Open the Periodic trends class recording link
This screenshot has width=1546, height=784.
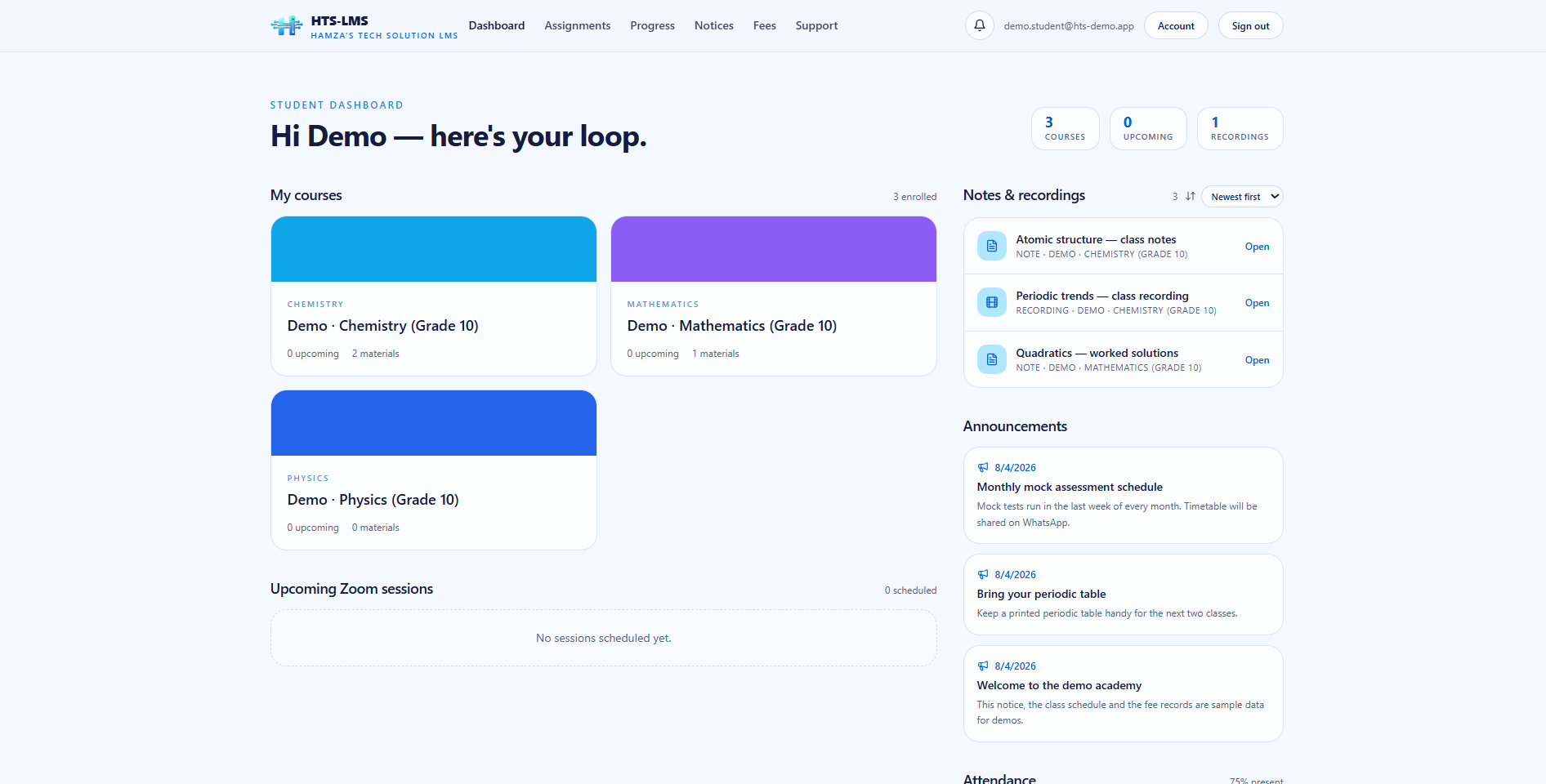click(1257, 303)
